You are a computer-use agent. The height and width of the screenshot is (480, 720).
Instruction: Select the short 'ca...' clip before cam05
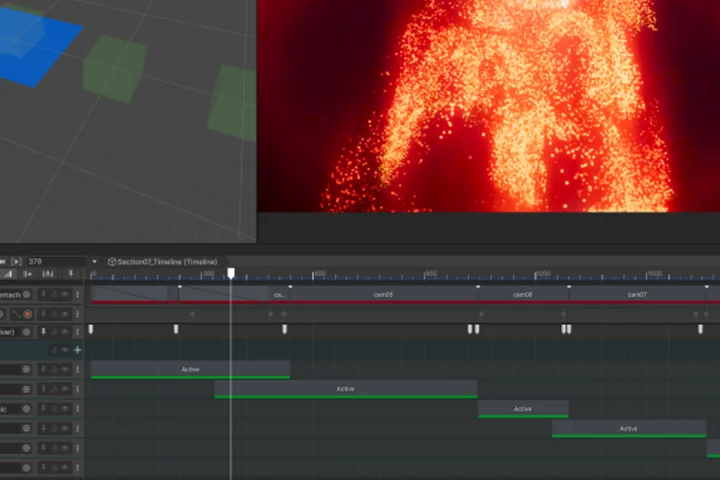click(279, 294)
